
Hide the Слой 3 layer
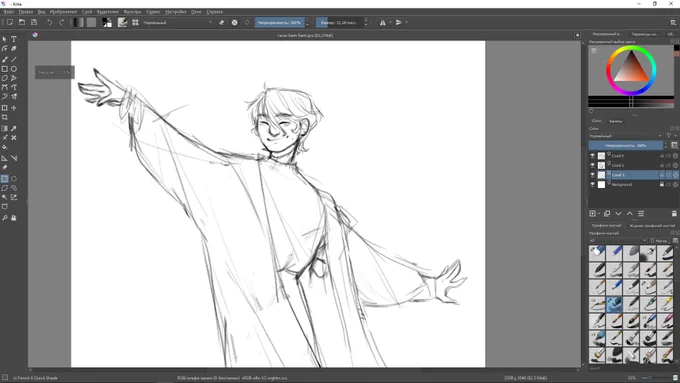point(592,165)
